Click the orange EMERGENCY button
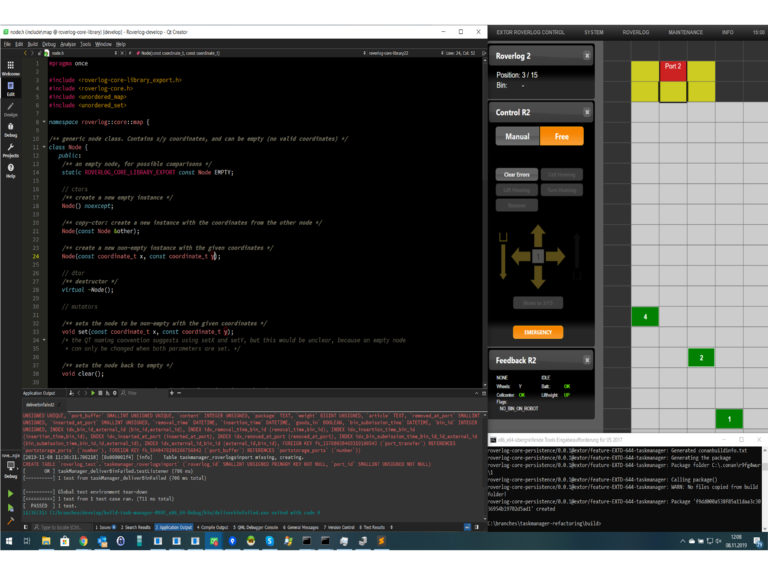The width and height of the screenshot is (768, 576). (538, 332)
